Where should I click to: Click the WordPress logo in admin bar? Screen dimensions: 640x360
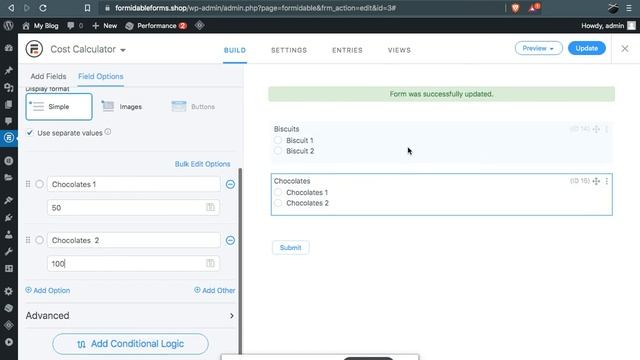[9, 25]
